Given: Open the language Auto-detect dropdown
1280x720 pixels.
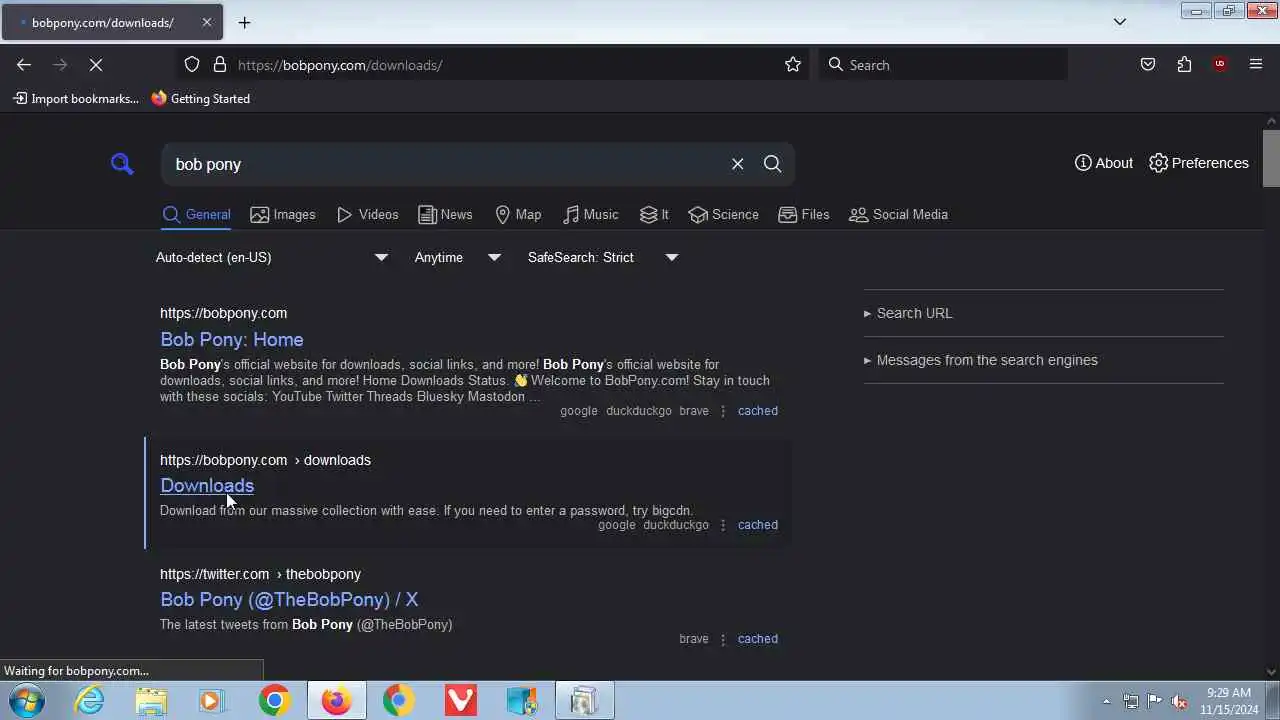Looking at the screenshot, I should 272,257.
